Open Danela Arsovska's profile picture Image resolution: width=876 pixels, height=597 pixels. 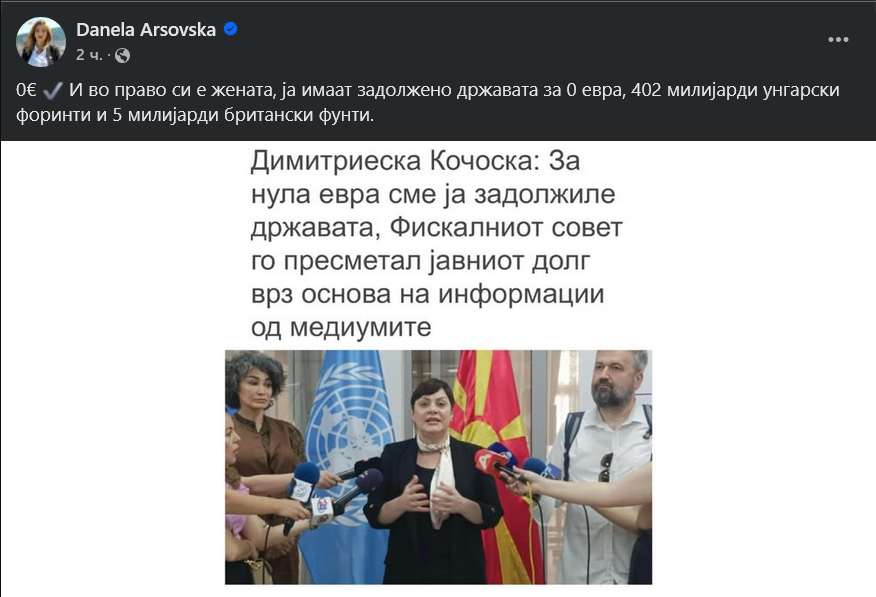(x=41, y=42)
